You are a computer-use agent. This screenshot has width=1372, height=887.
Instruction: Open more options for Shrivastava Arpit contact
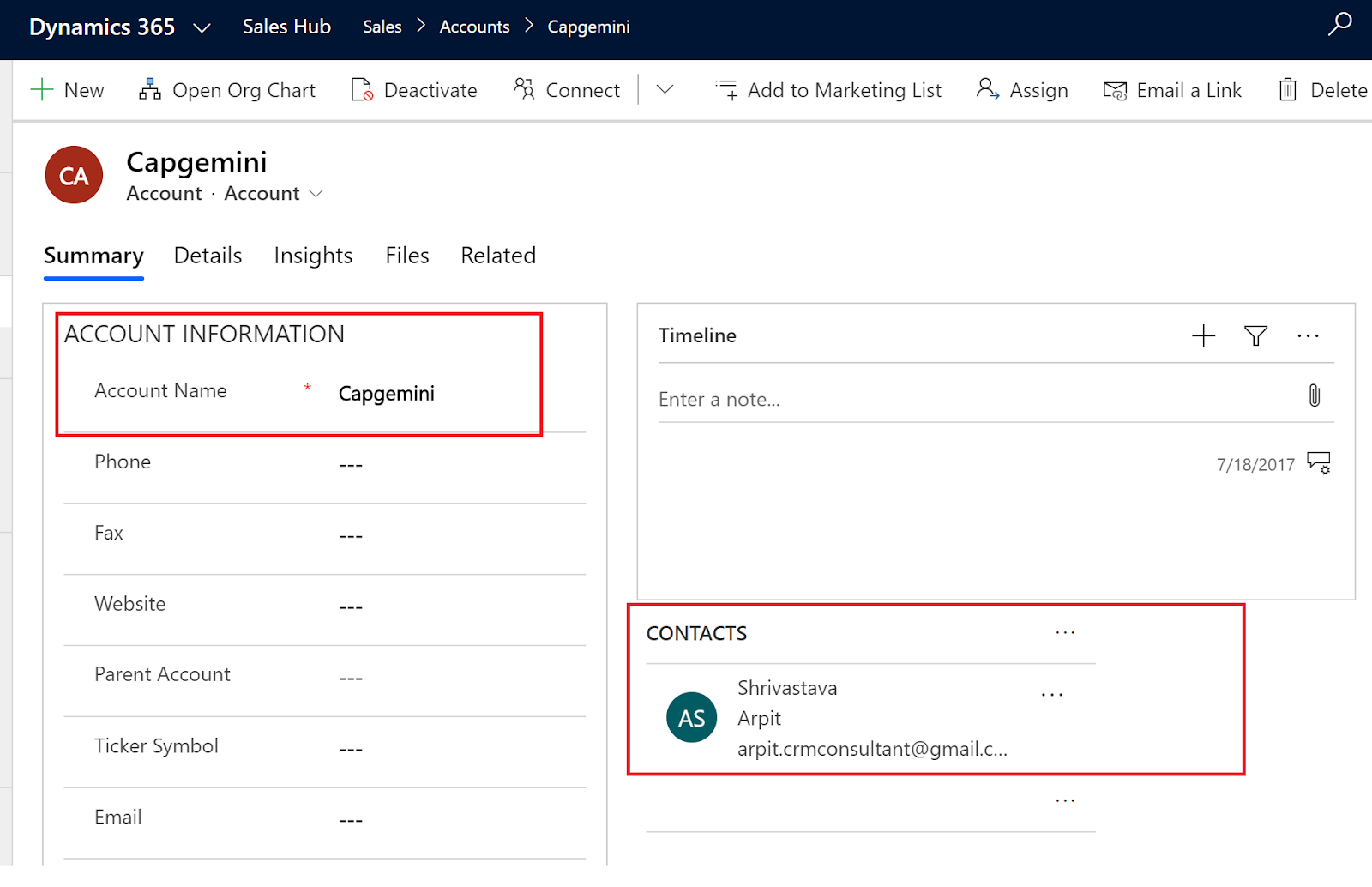pyautogui.click(x=1052, y=694)
